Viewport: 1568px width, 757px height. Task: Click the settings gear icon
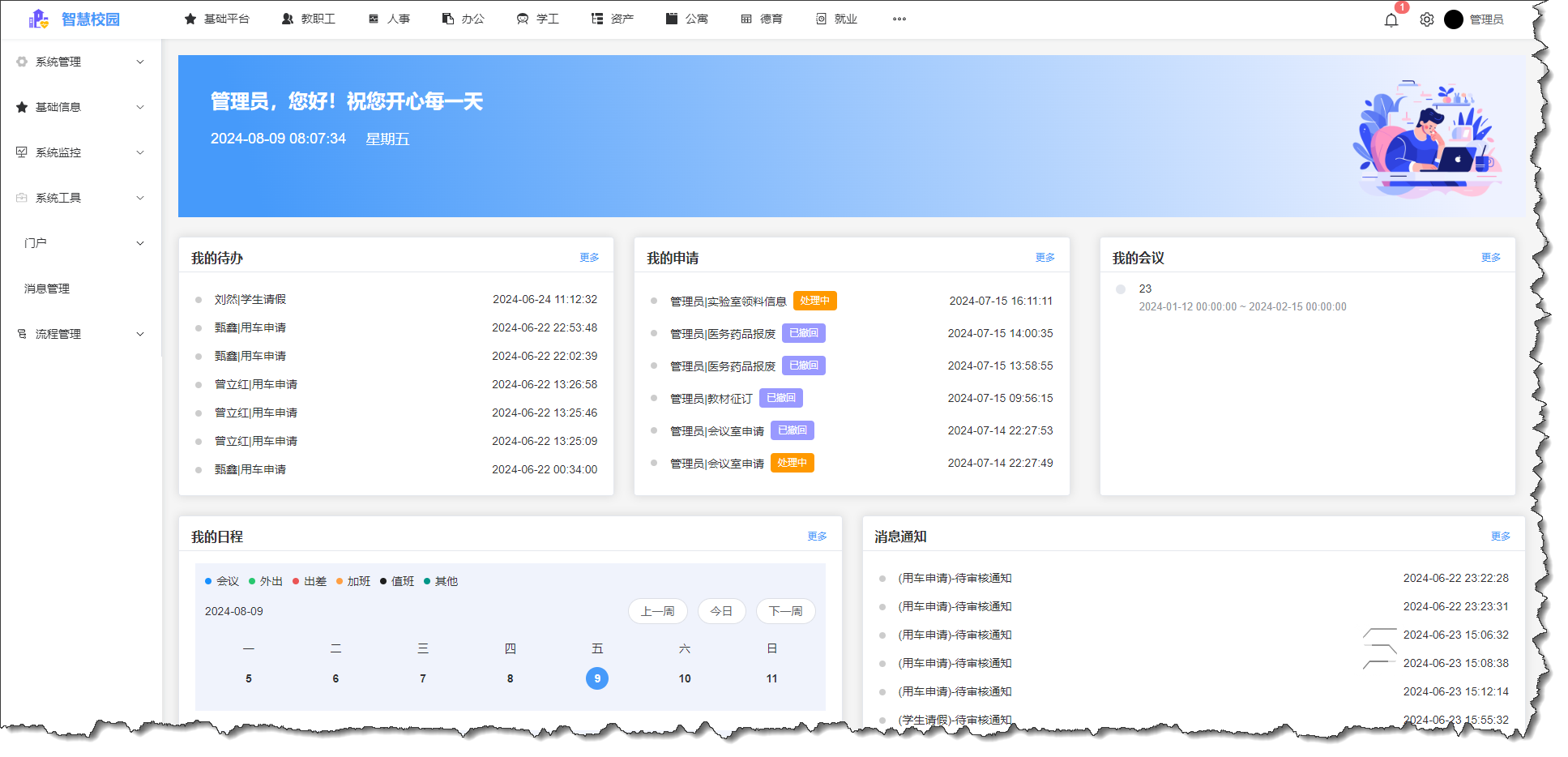(1426, 19)
